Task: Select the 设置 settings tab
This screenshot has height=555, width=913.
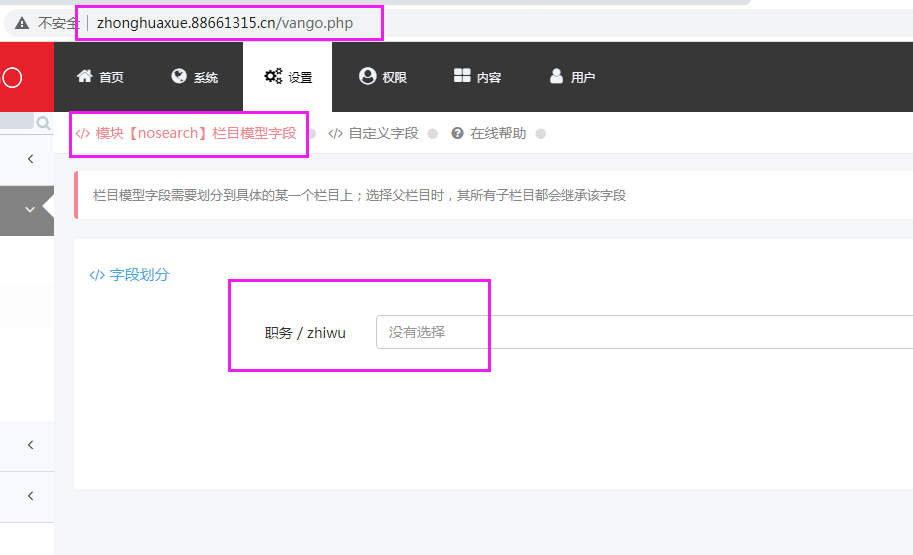Action: 288,77
